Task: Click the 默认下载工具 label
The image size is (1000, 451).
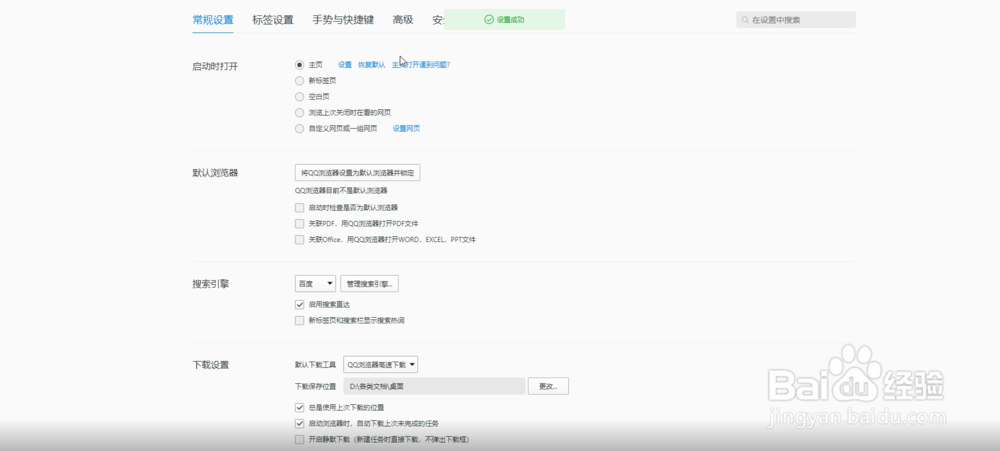Action: pyautogui.click(x=315, y=365)
